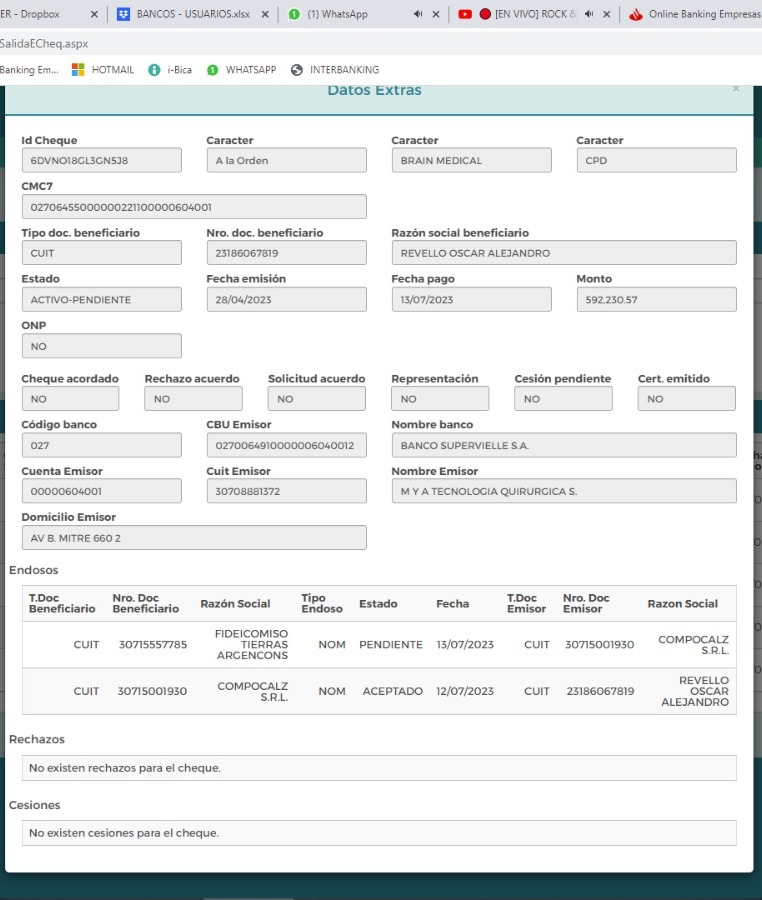Click the Rechazo acuerdo field
This screenshot has width=762, height=900.
click(x=193, y=398)
